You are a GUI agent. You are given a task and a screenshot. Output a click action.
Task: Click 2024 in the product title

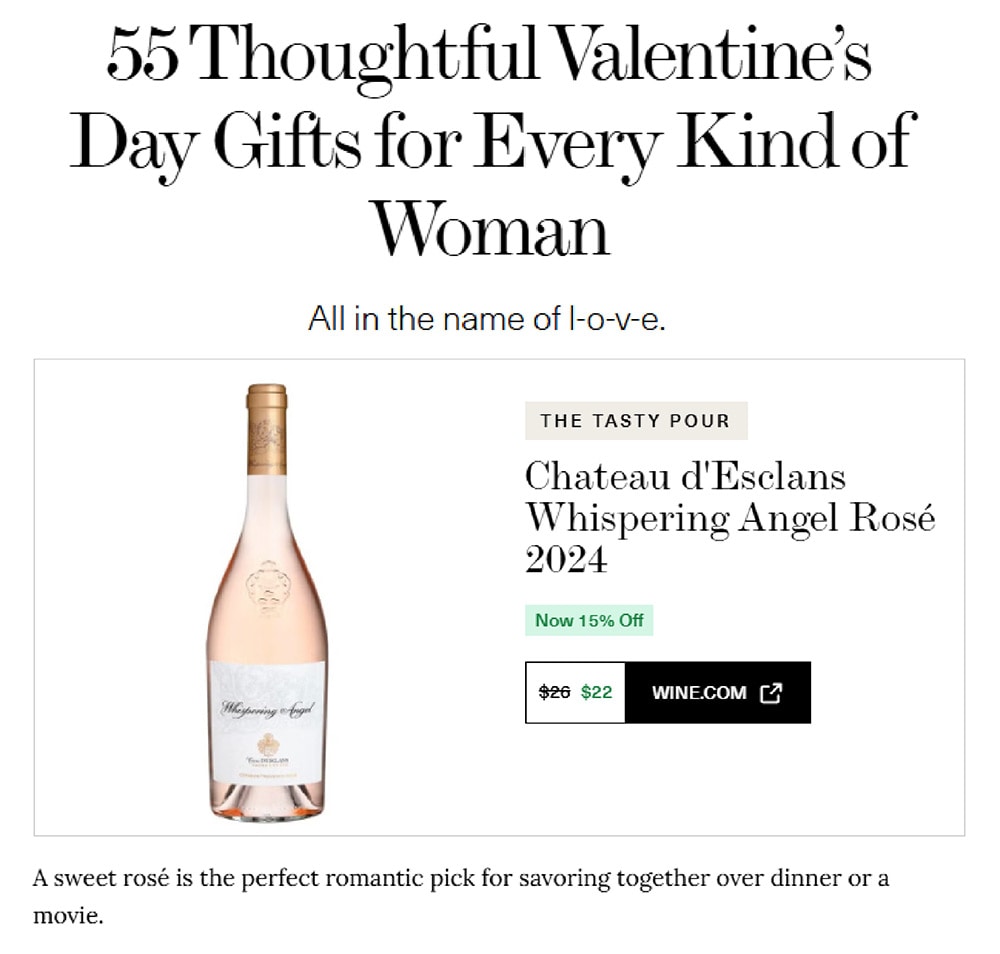(x=566, y=560)
